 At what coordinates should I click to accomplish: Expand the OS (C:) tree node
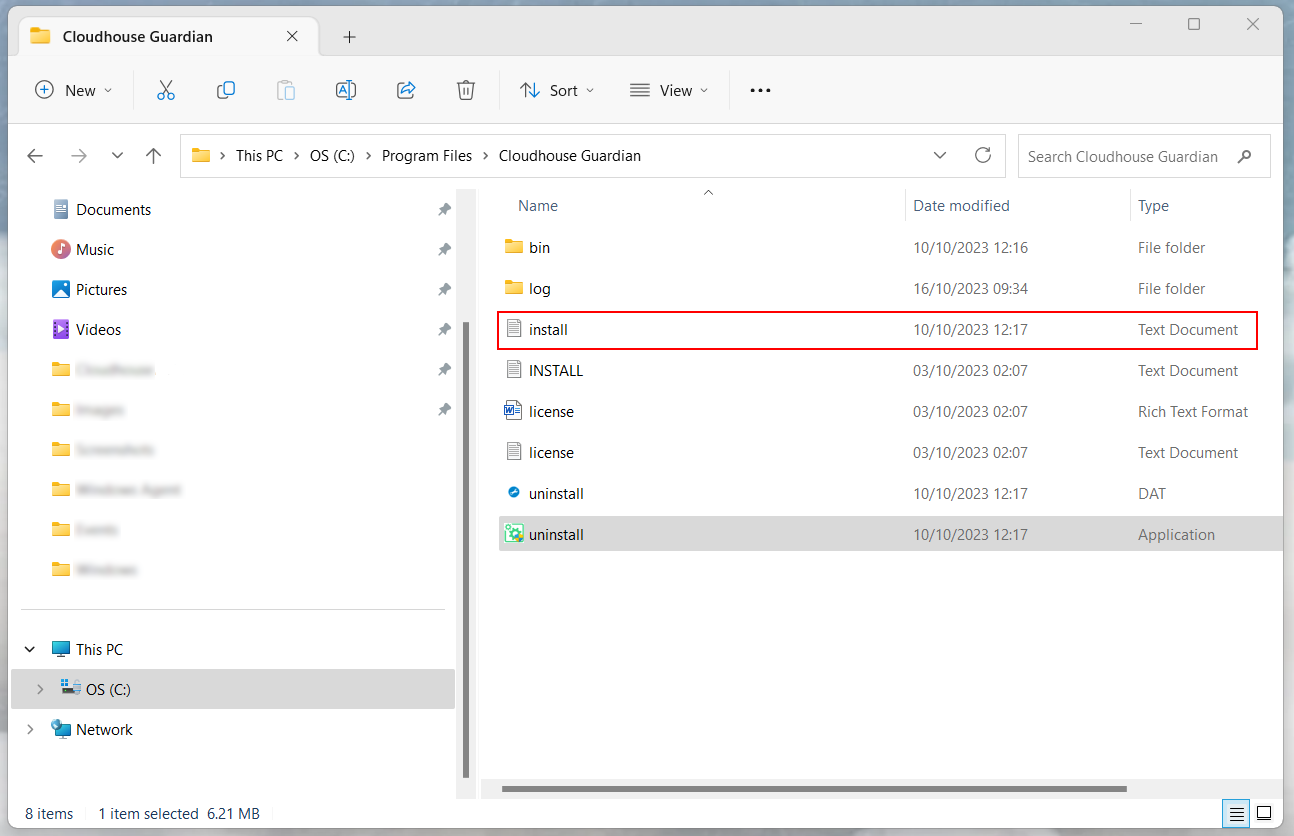pos(40,689)
